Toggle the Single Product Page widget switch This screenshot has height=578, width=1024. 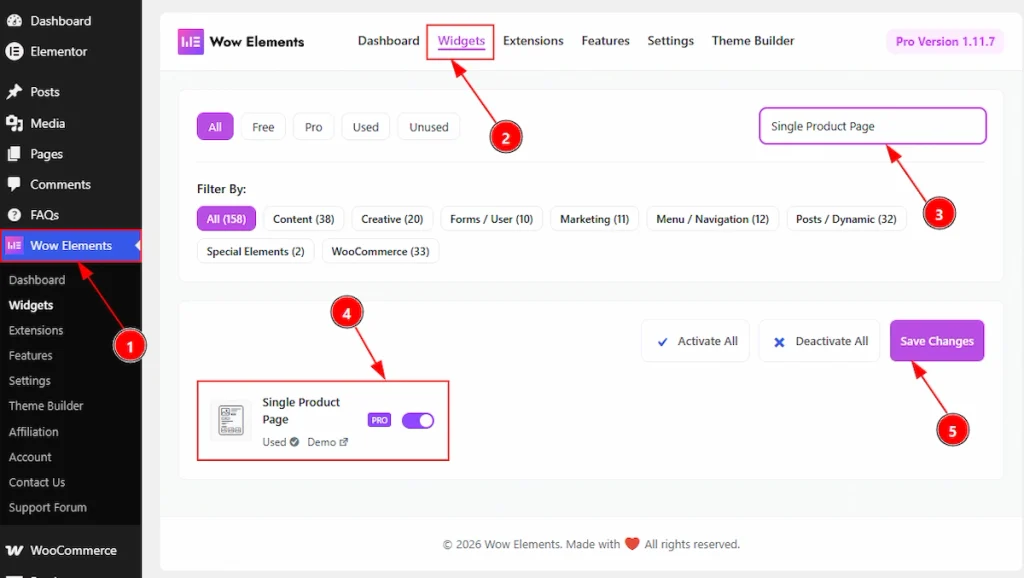point(418,421)
